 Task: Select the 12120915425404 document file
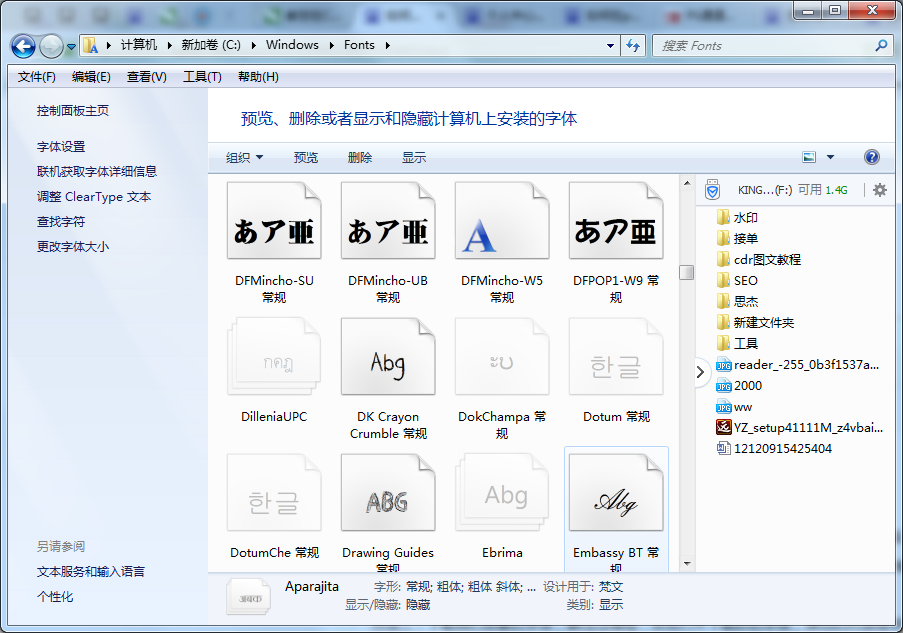(774, 448)
